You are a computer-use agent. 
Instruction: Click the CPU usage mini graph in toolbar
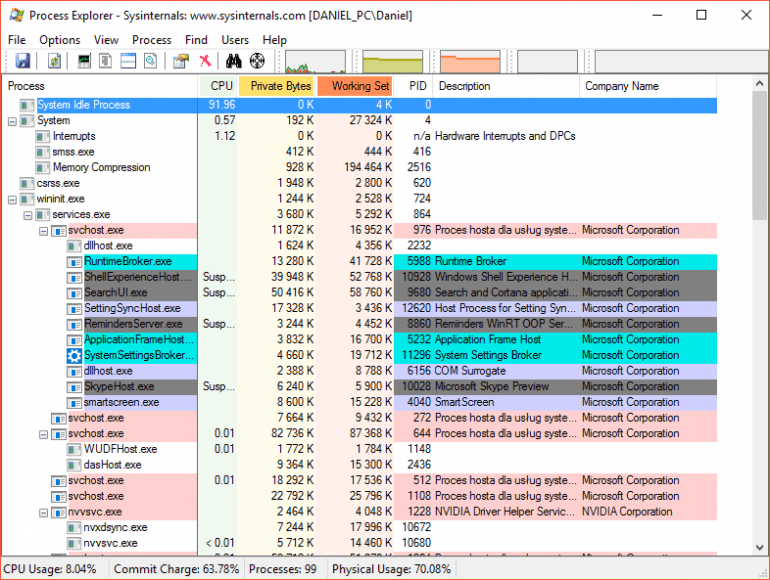tap(315, 62)
